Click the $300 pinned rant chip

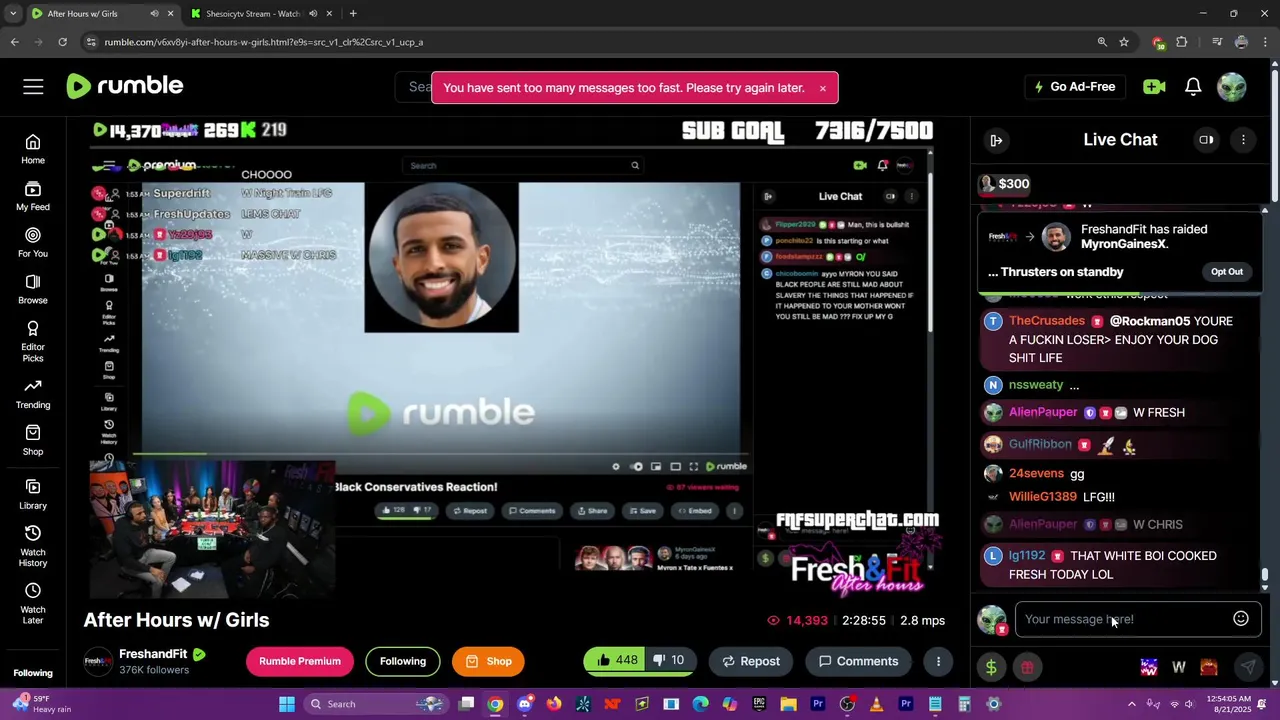point(1005,184)
